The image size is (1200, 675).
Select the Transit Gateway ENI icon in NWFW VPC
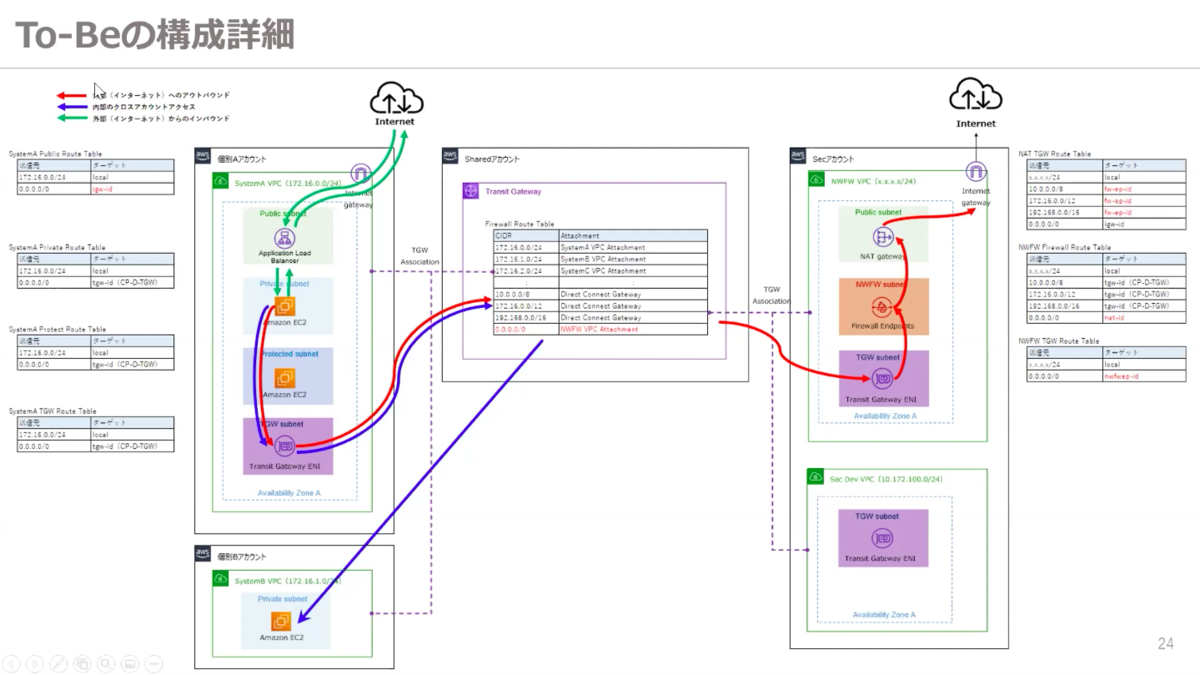pos(882,379)
